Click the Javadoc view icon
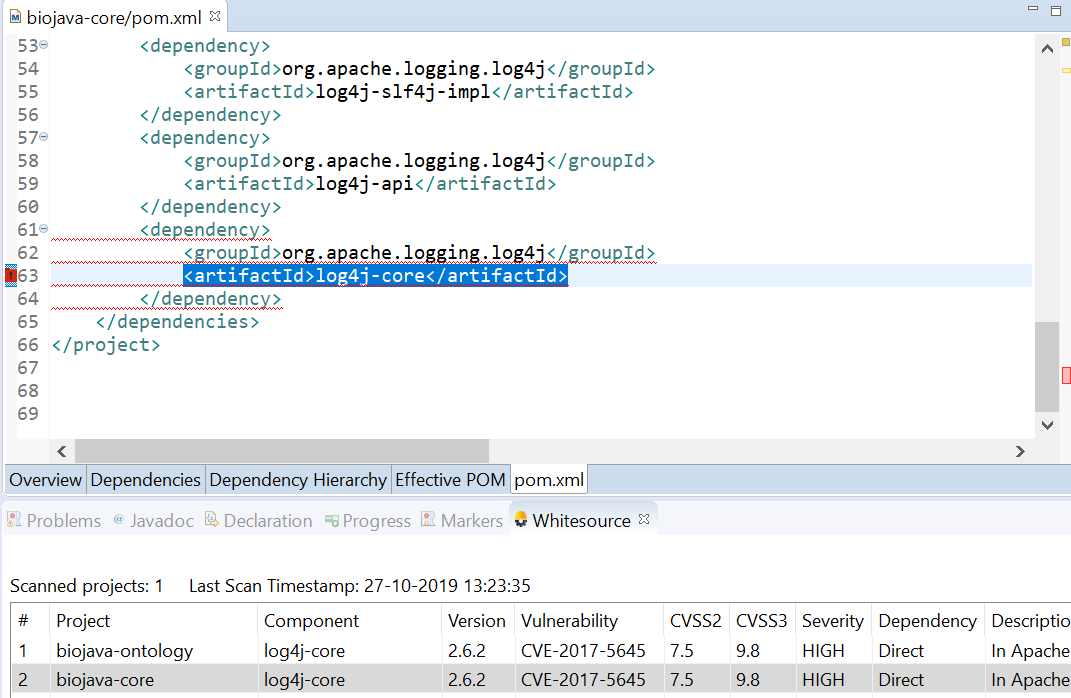Screen dimensions: 1071x698 [119, 520]
